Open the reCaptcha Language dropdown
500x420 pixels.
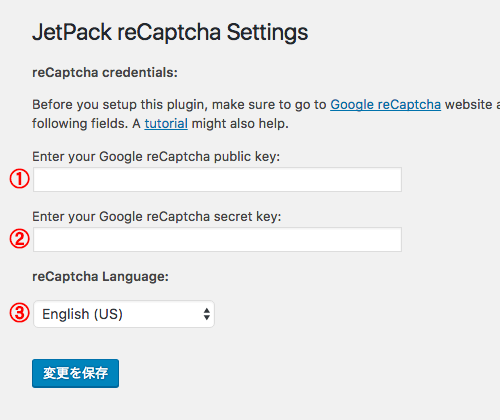pos(124,314)
